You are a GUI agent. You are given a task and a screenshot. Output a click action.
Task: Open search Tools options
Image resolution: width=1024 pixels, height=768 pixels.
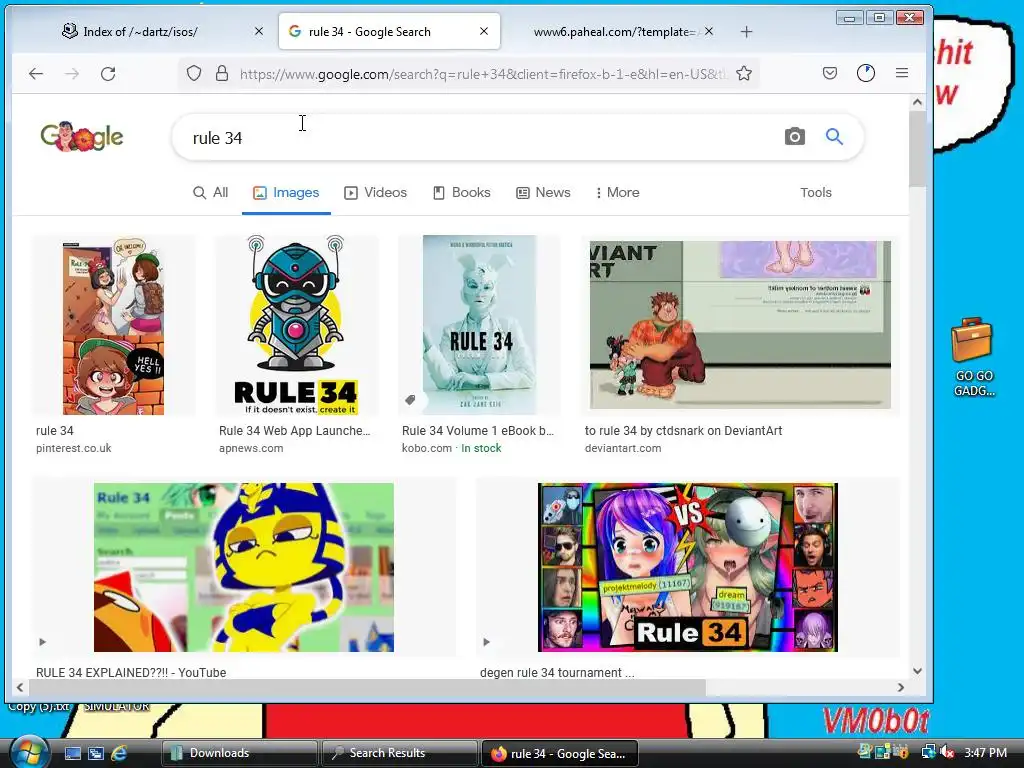(816, 193)
